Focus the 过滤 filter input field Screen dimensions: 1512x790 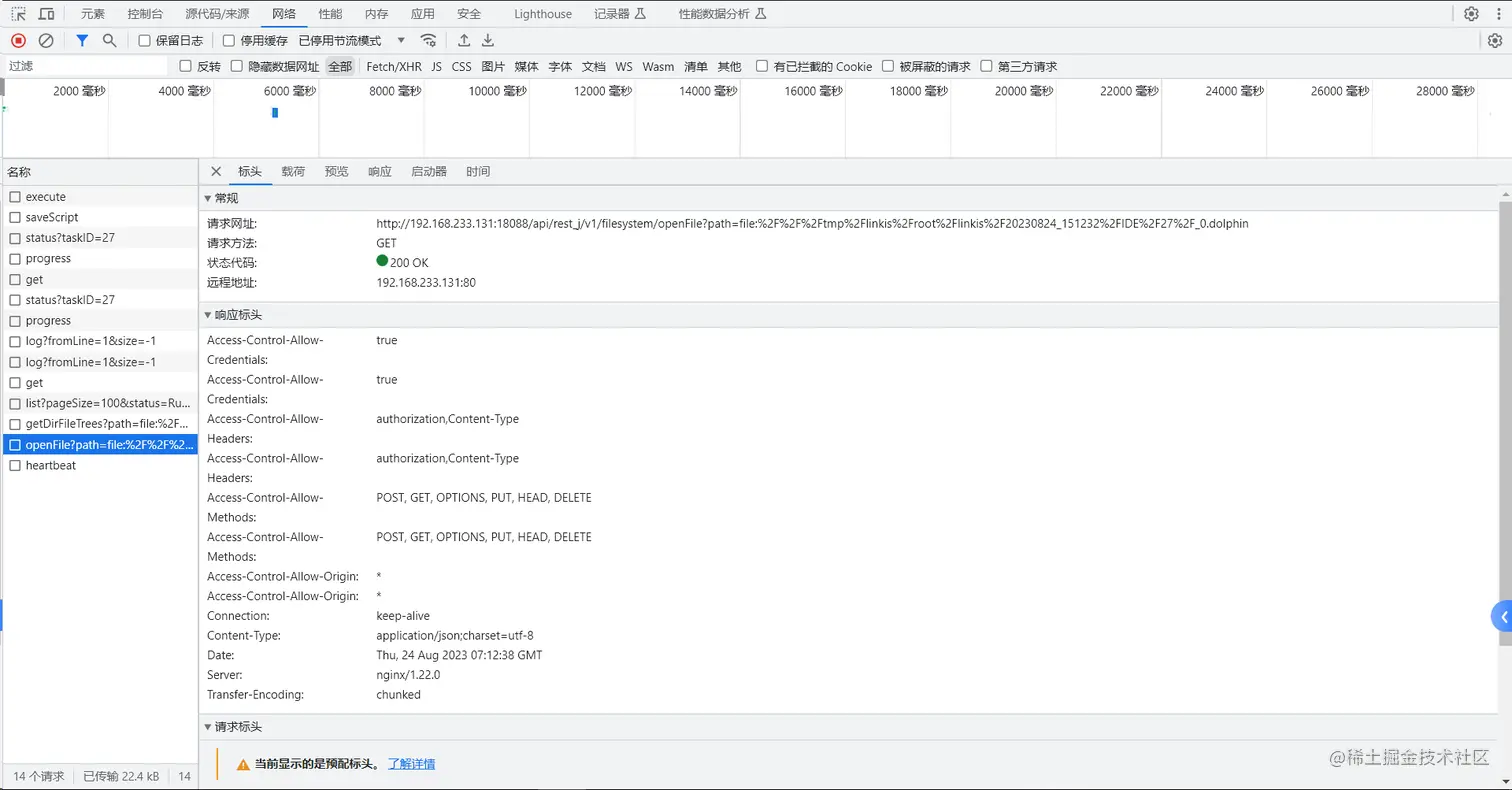(x=86, y=67)
